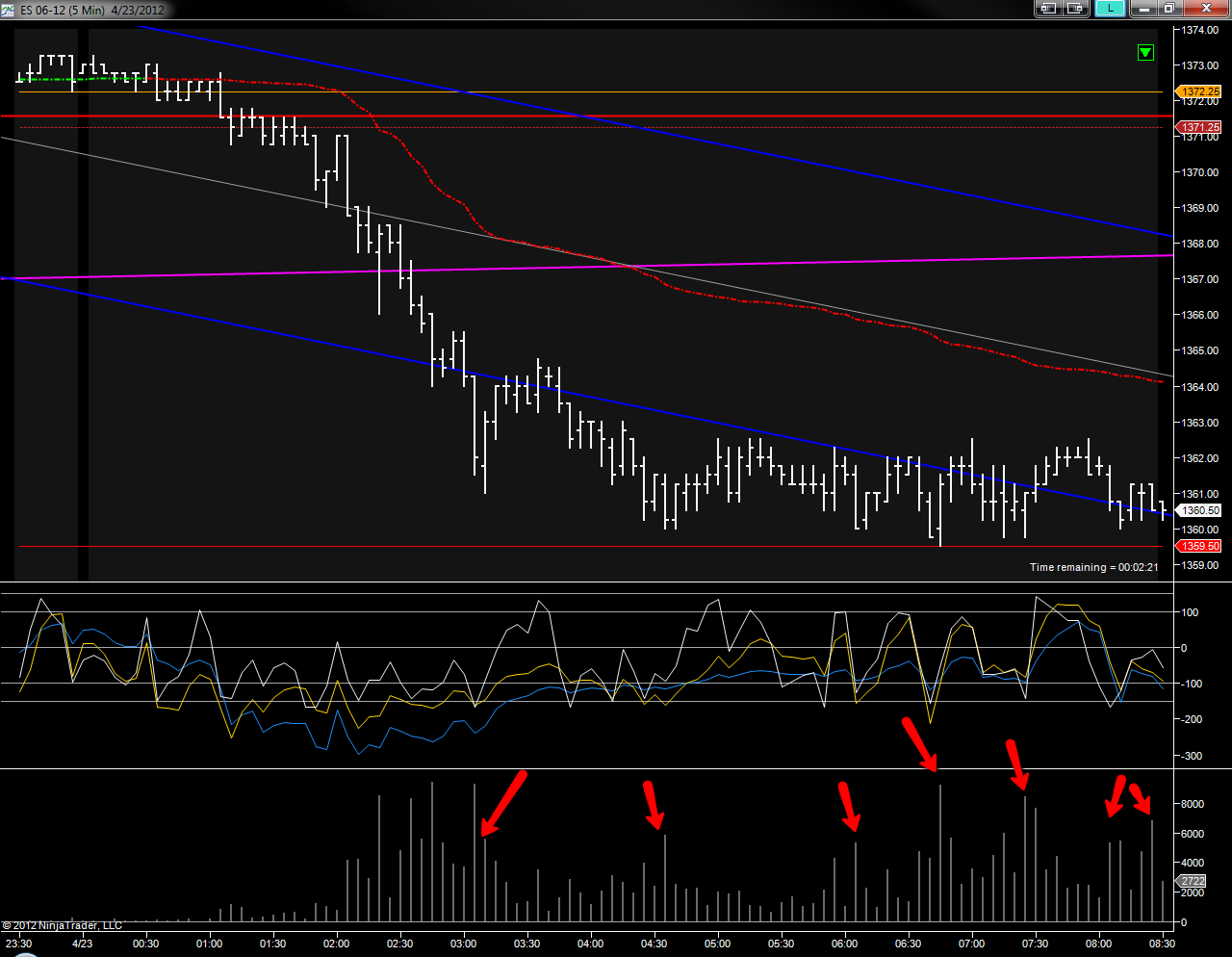Click the chart title 'ES 06-12 (5 Min) 4/23/2012'

[92, 10]
